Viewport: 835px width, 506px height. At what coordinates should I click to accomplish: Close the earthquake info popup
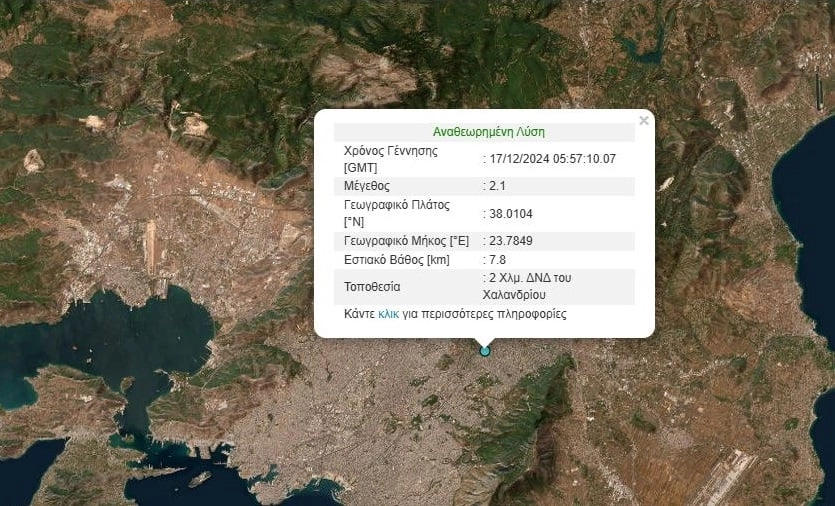[644, 121]
